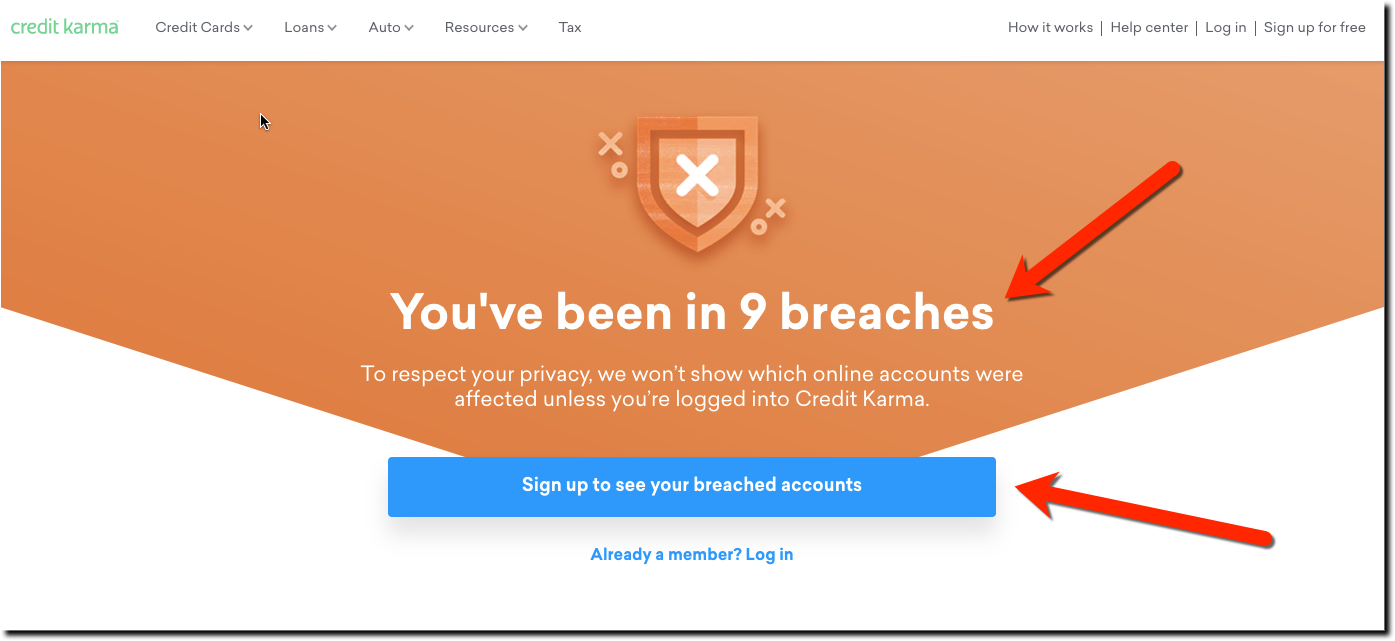Viewport: 1395px width, 641px height.
Task: Go to the Tax page
Action: [570, 27]
